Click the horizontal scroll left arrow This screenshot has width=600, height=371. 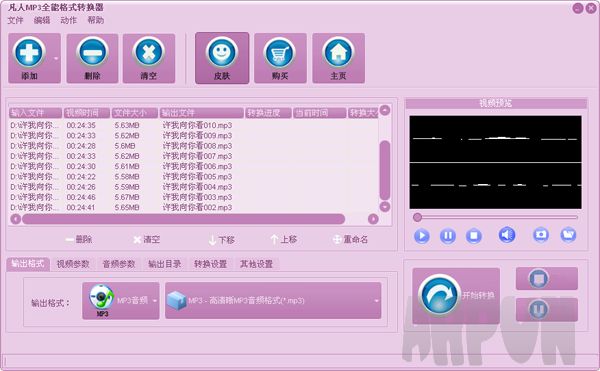point(16,219)
